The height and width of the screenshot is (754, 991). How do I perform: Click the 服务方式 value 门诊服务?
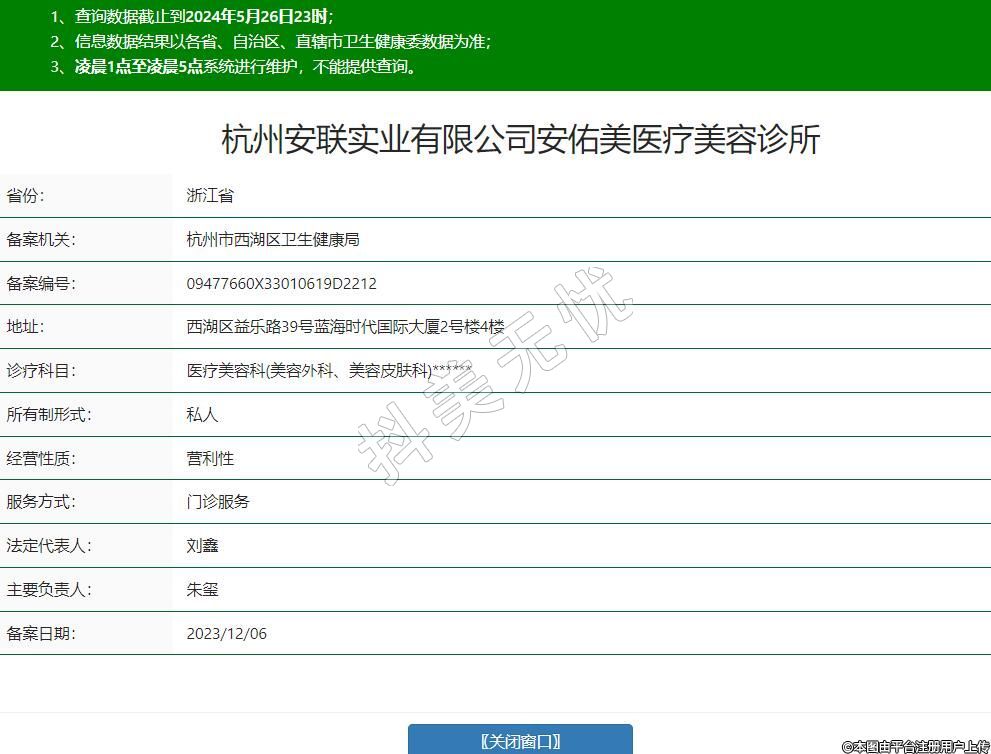click(218, 502)
